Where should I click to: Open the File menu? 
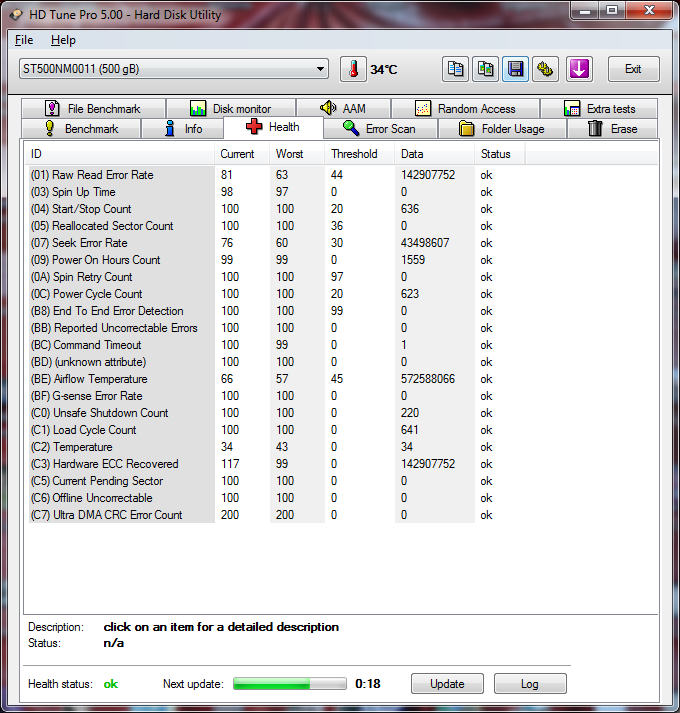24,40
